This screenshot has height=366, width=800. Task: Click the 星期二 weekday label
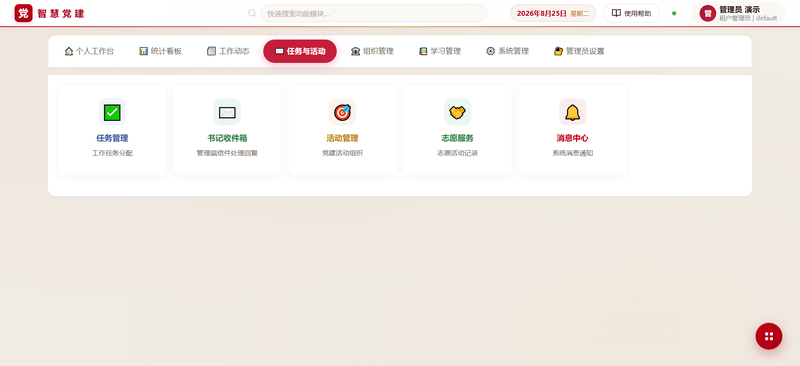[x=580, y=14]
